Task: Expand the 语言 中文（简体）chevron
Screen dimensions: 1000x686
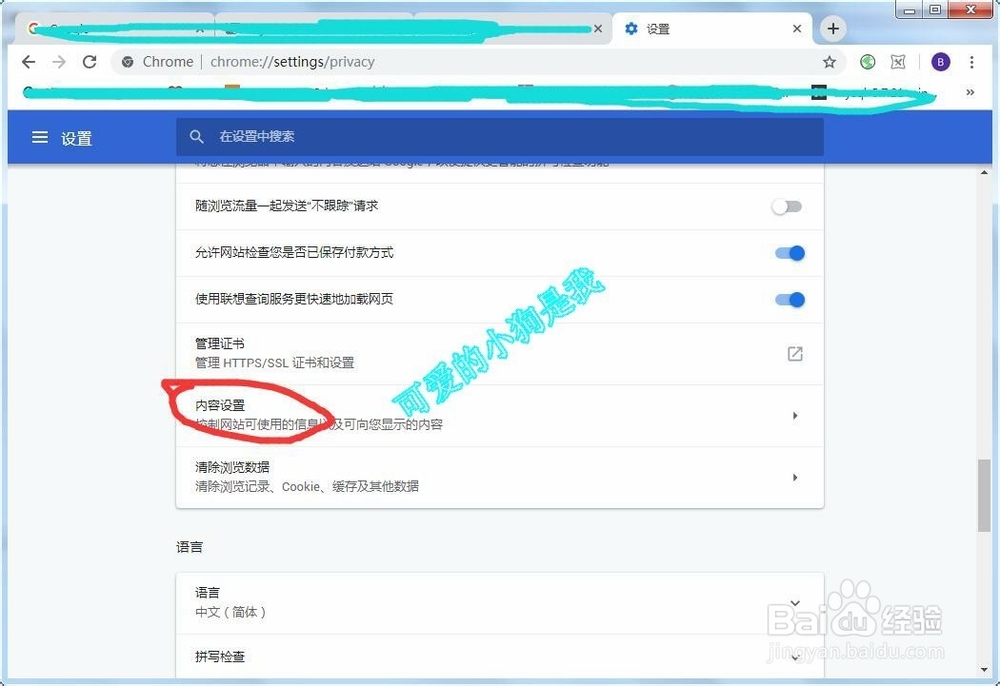Action: pyautogui.click(x=795, y=602)
